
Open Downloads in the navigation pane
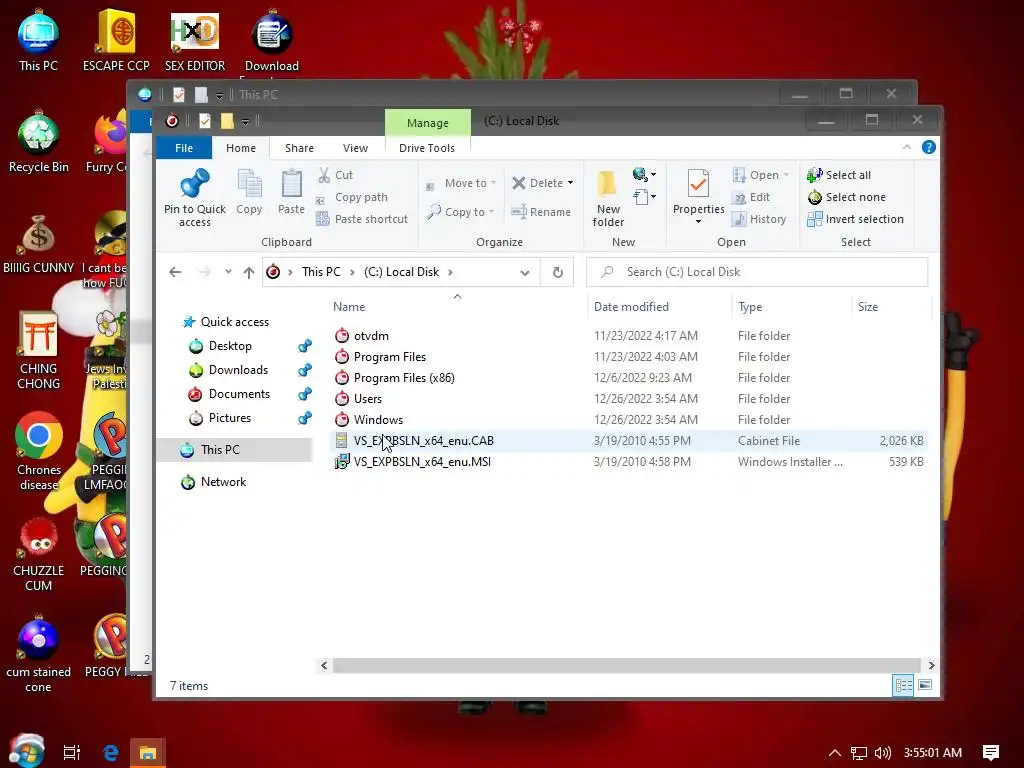(x=229, y=370)
